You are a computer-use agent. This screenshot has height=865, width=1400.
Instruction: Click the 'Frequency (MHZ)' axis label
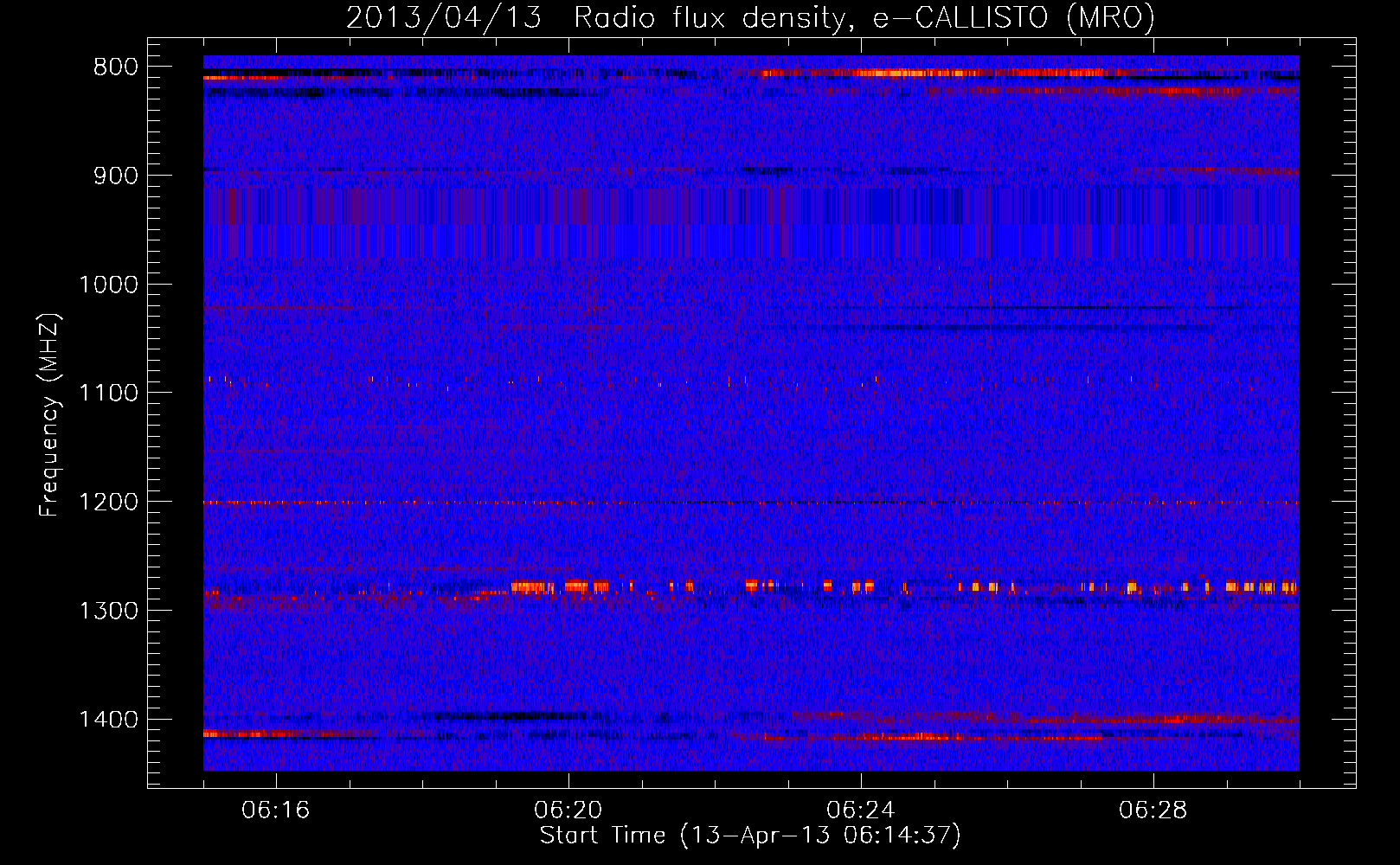[x=49, y=415]
